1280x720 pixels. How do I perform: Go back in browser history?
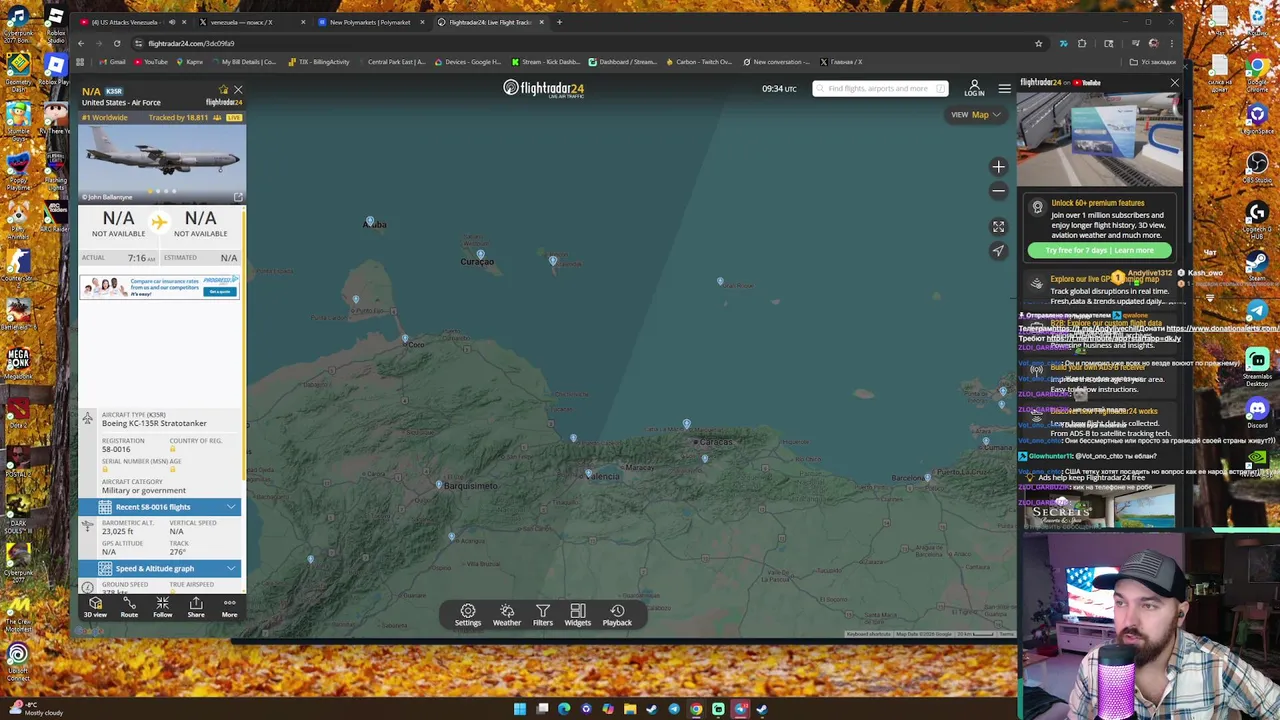(81, 43)
